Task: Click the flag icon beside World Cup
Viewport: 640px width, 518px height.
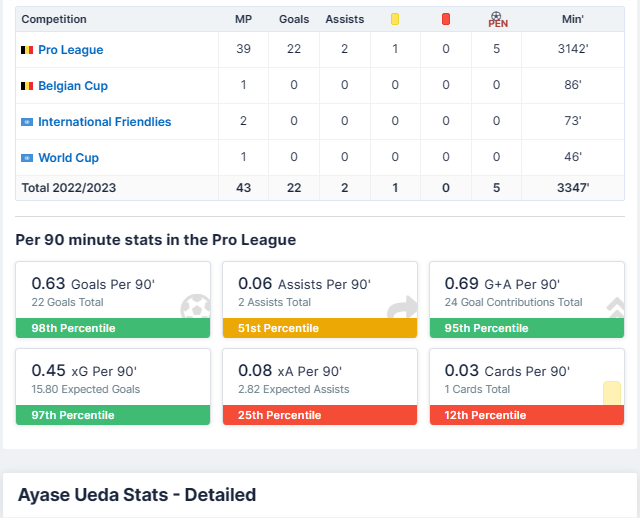Action: pyautogui.click(x=27, y=158)
